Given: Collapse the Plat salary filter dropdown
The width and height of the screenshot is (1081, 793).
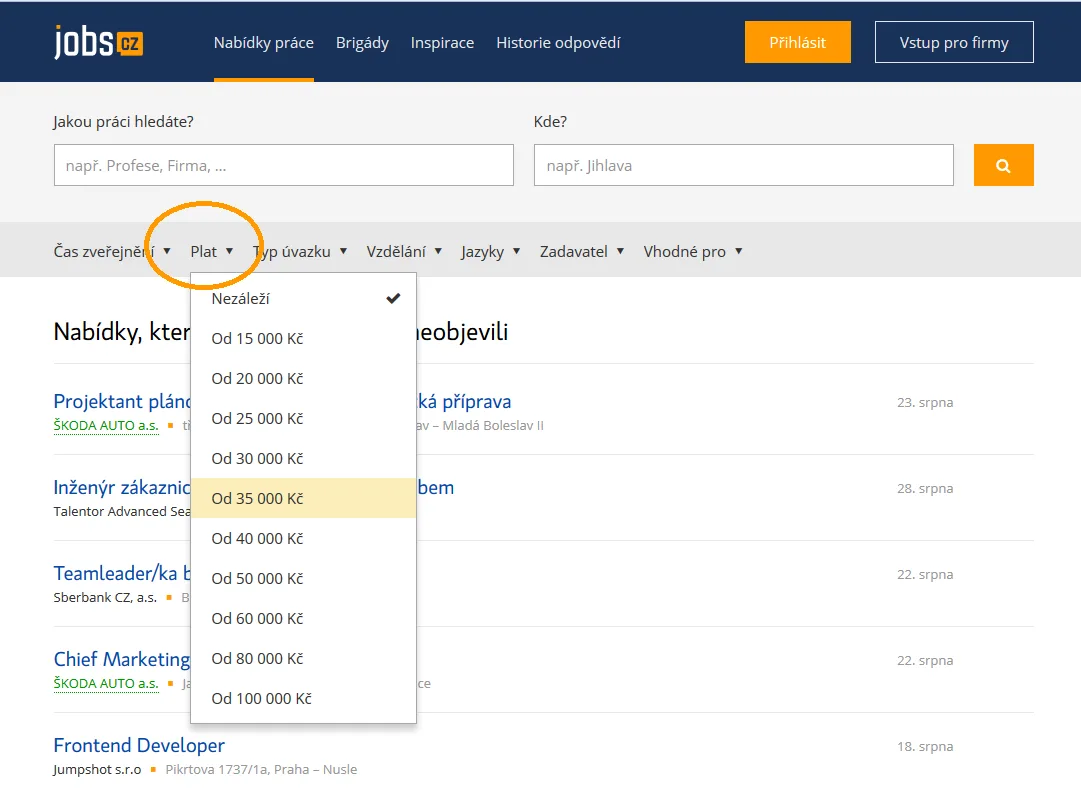Looking at the screenshot, I should [212, 252].
